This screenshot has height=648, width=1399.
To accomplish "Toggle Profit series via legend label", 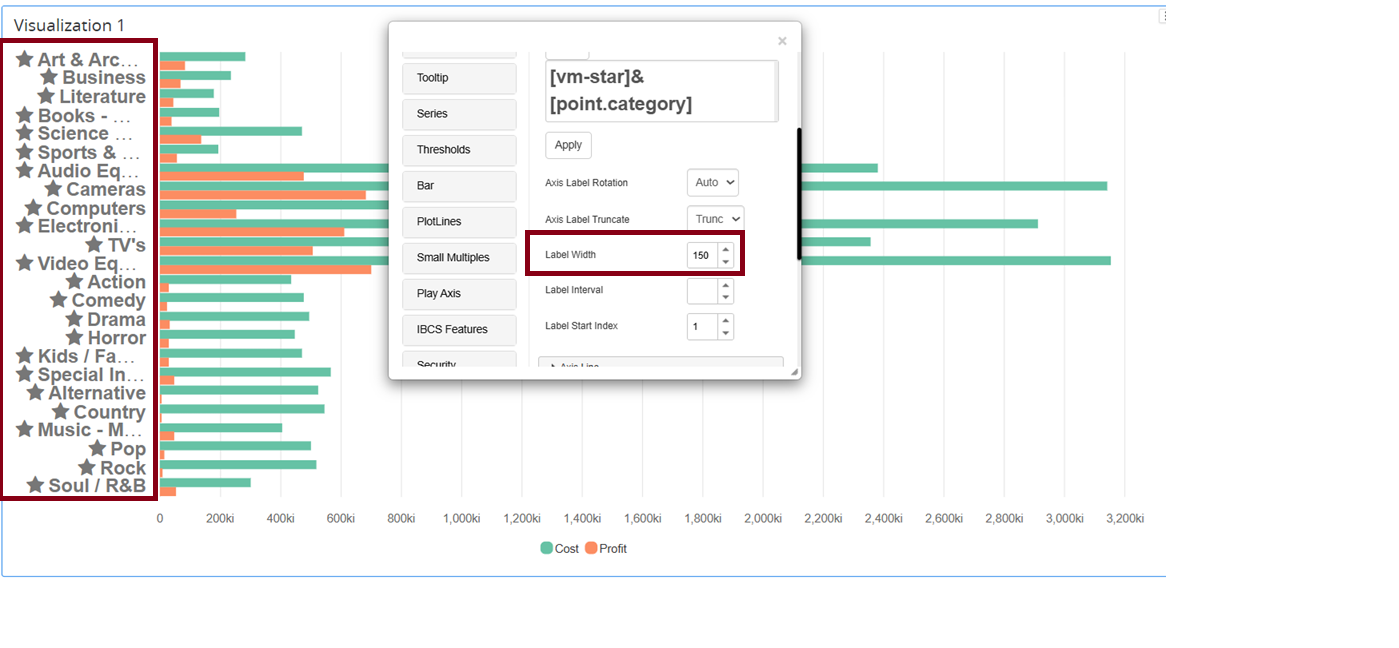I will [613, 549].
